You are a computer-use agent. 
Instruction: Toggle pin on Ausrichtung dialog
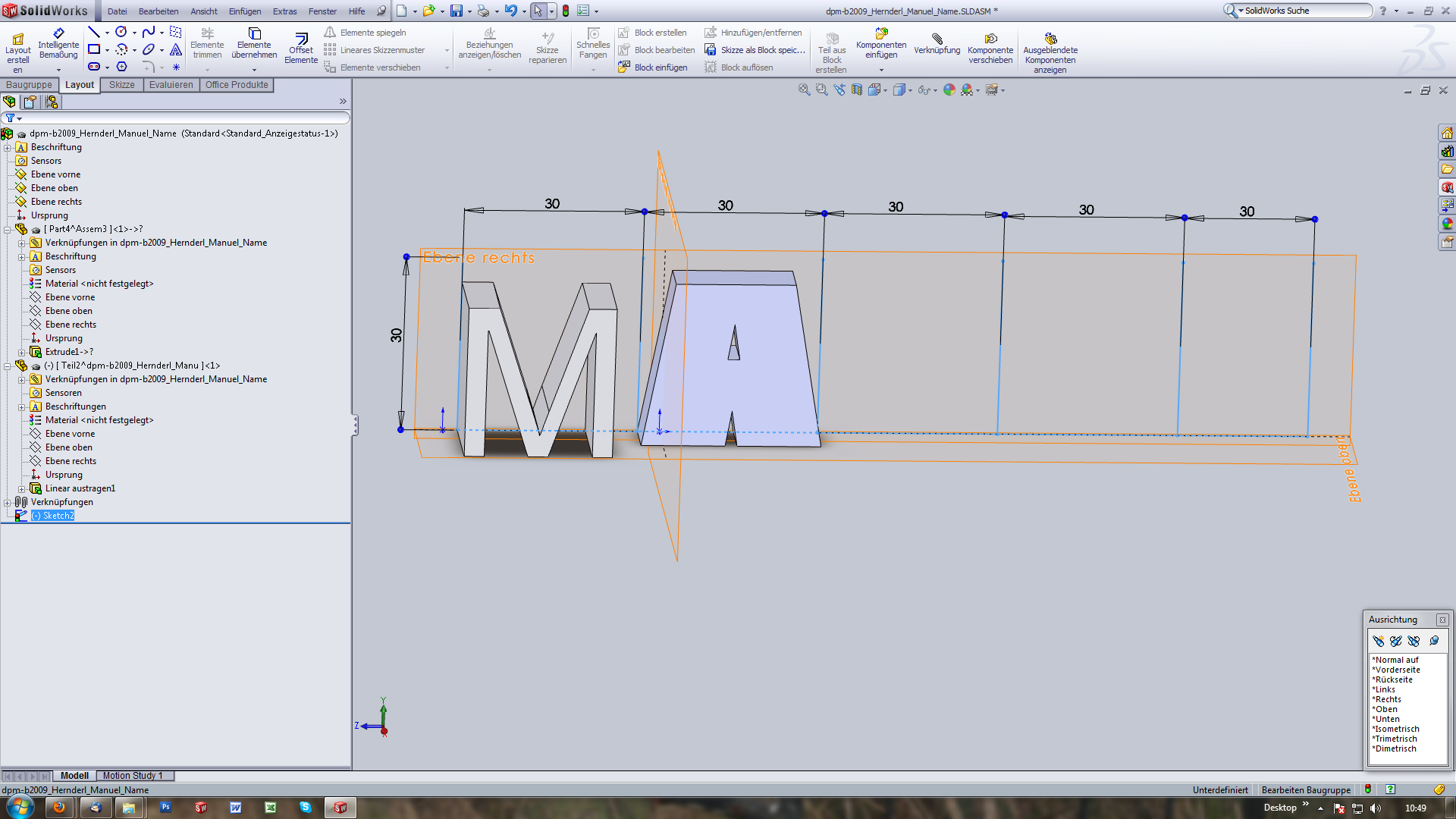pyautogui.click(x=1434, y=641)
